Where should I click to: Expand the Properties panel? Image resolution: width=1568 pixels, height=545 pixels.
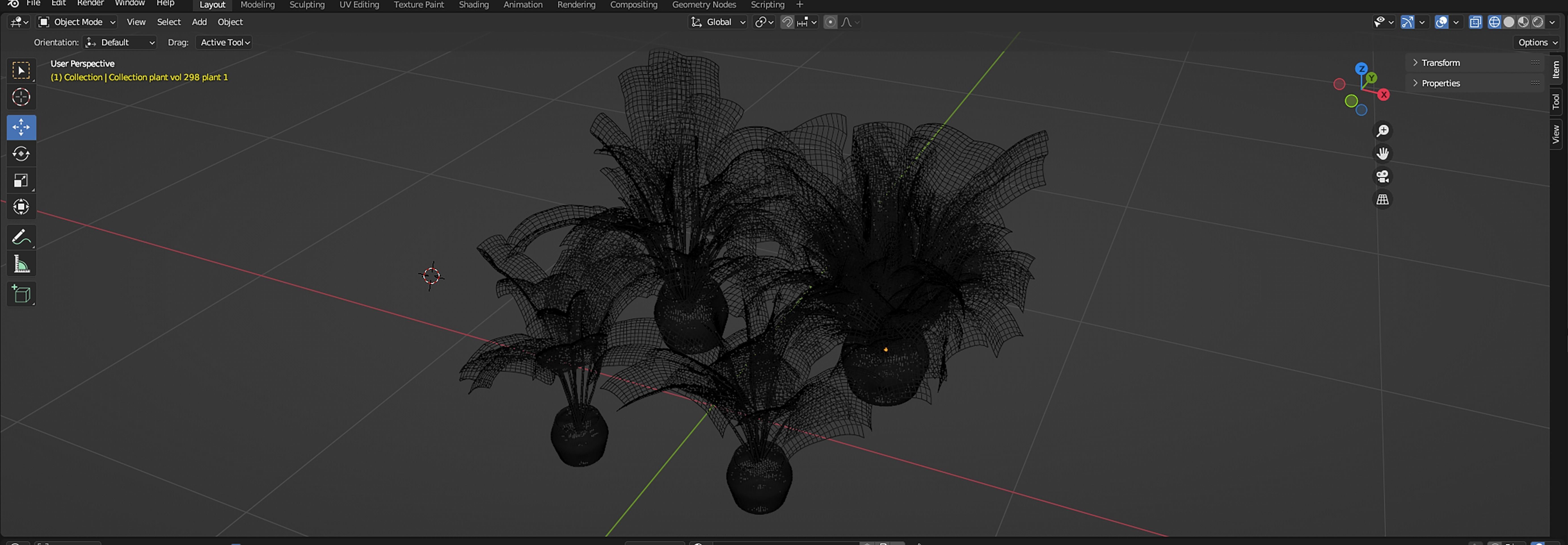point(1440,83)
